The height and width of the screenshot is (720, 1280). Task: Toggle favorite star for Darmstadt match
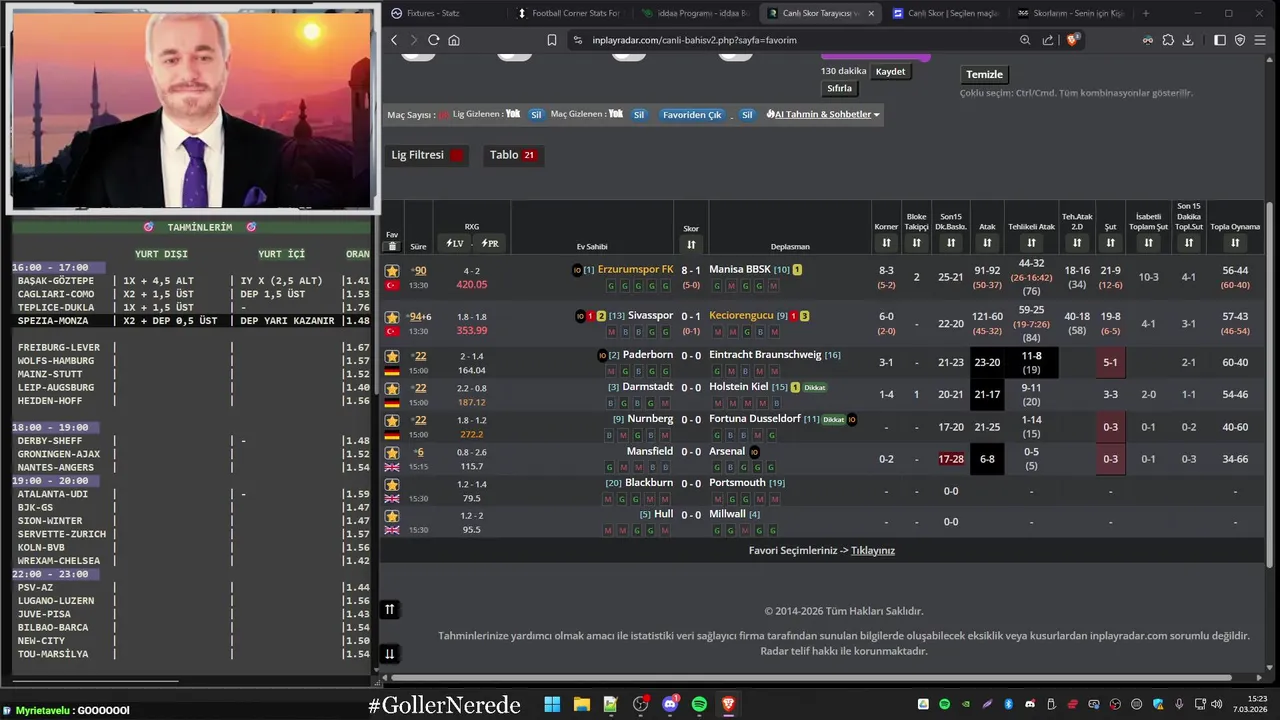pyautogui.click(x=392, y=388)
